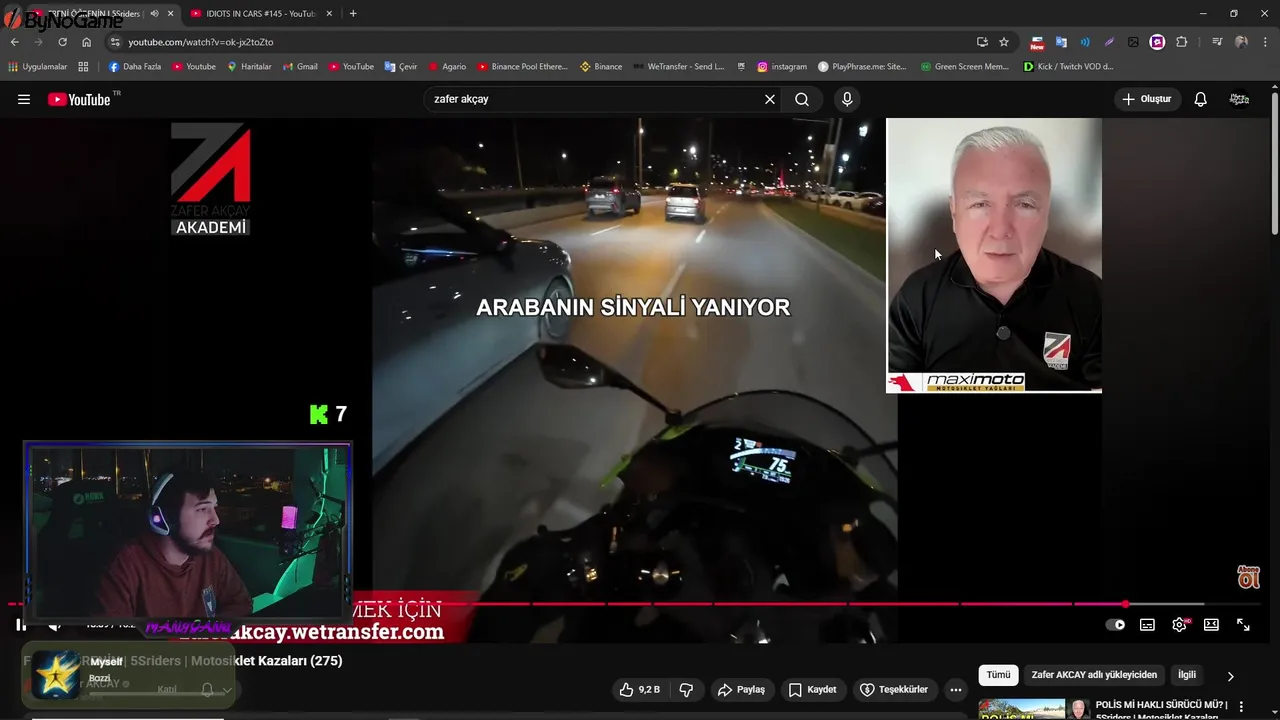Select 'Zafer AKCAY adlı yükleyiciden' chip
The height and width of the screenshot is (720, 1280).
click(1094, 675)
